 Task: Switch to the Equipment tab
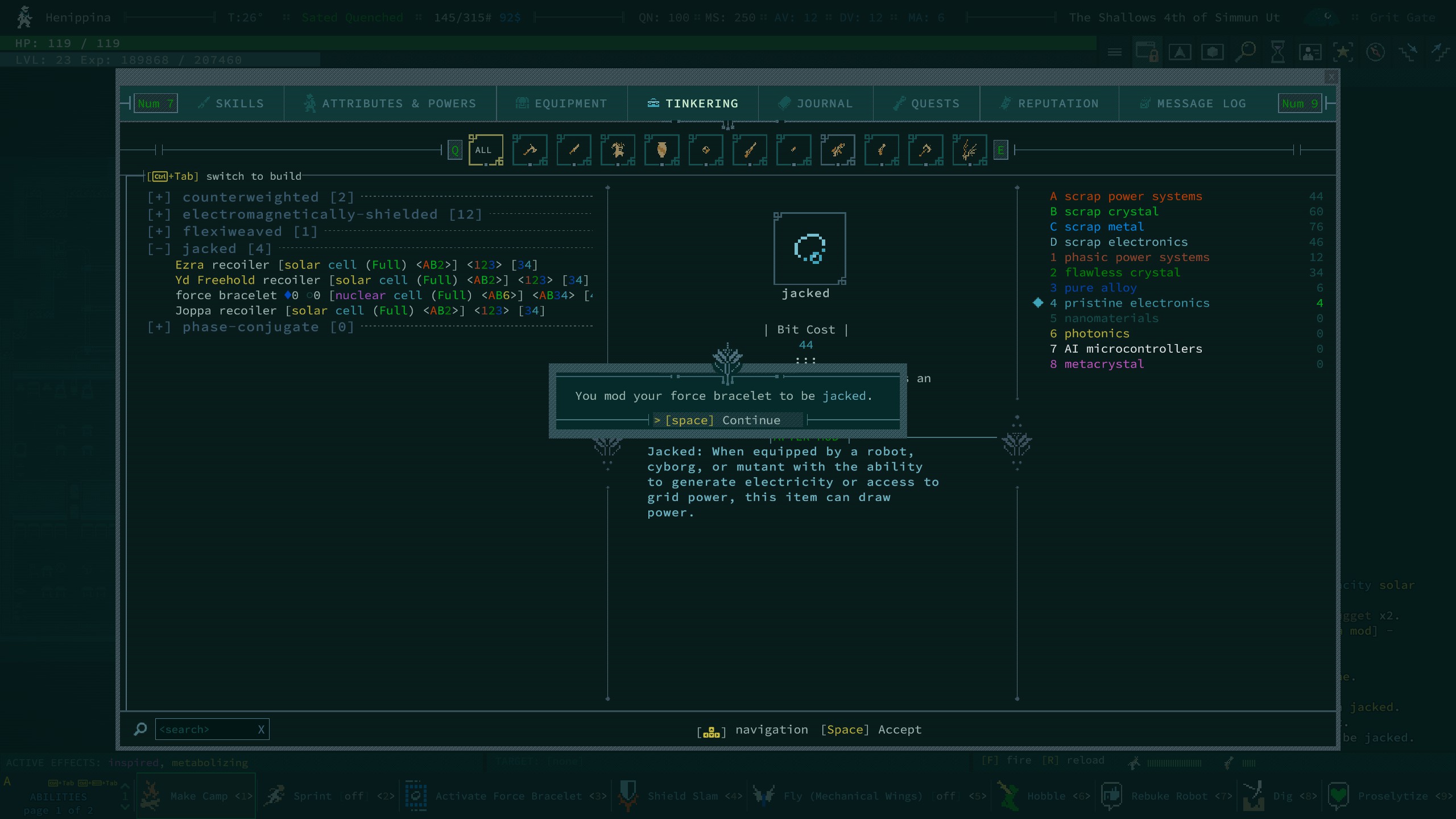coord(561,104)
